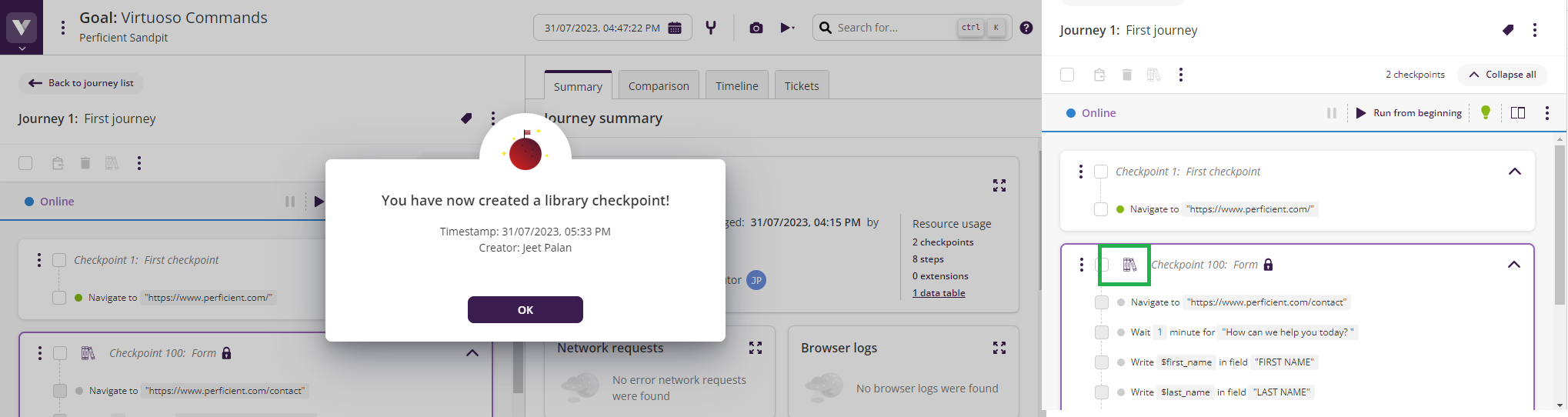Screen dimensions: 1568x417
Task: Collapse Checkpoint 100: Form in the side panel
Action: click(x=1514, y=265)
